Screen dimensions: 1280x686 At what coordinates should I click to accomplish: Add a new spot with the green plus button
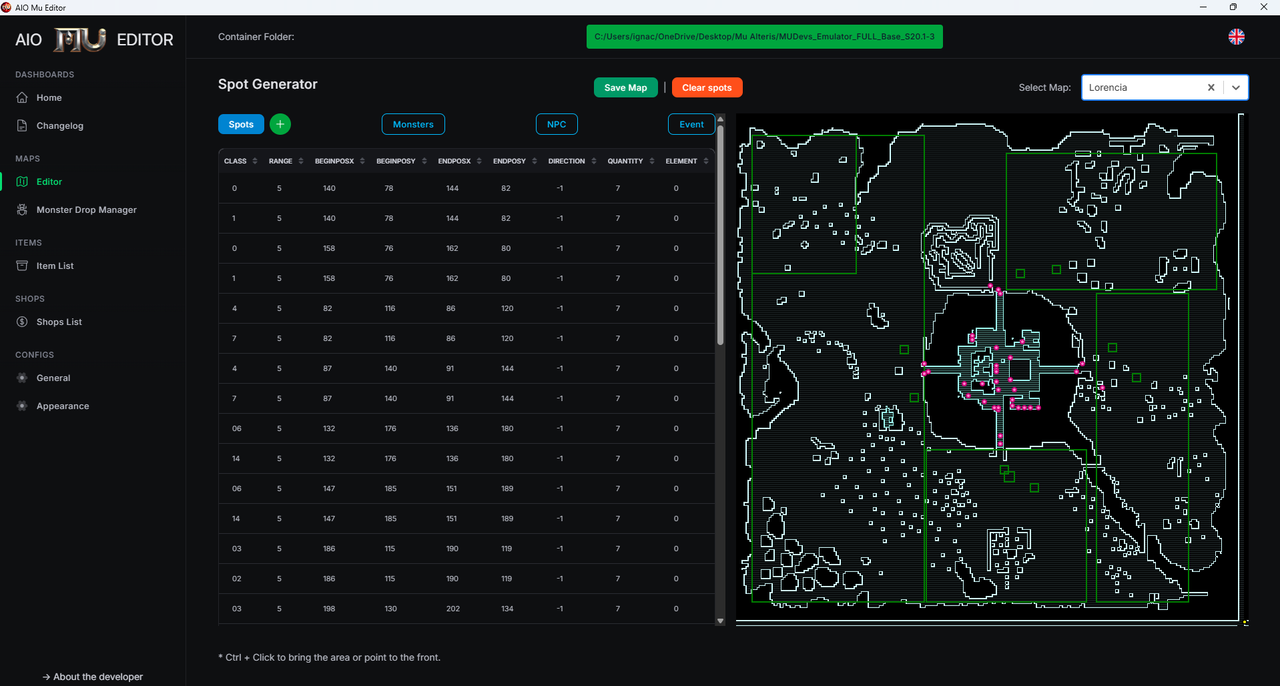click(280, 124)
